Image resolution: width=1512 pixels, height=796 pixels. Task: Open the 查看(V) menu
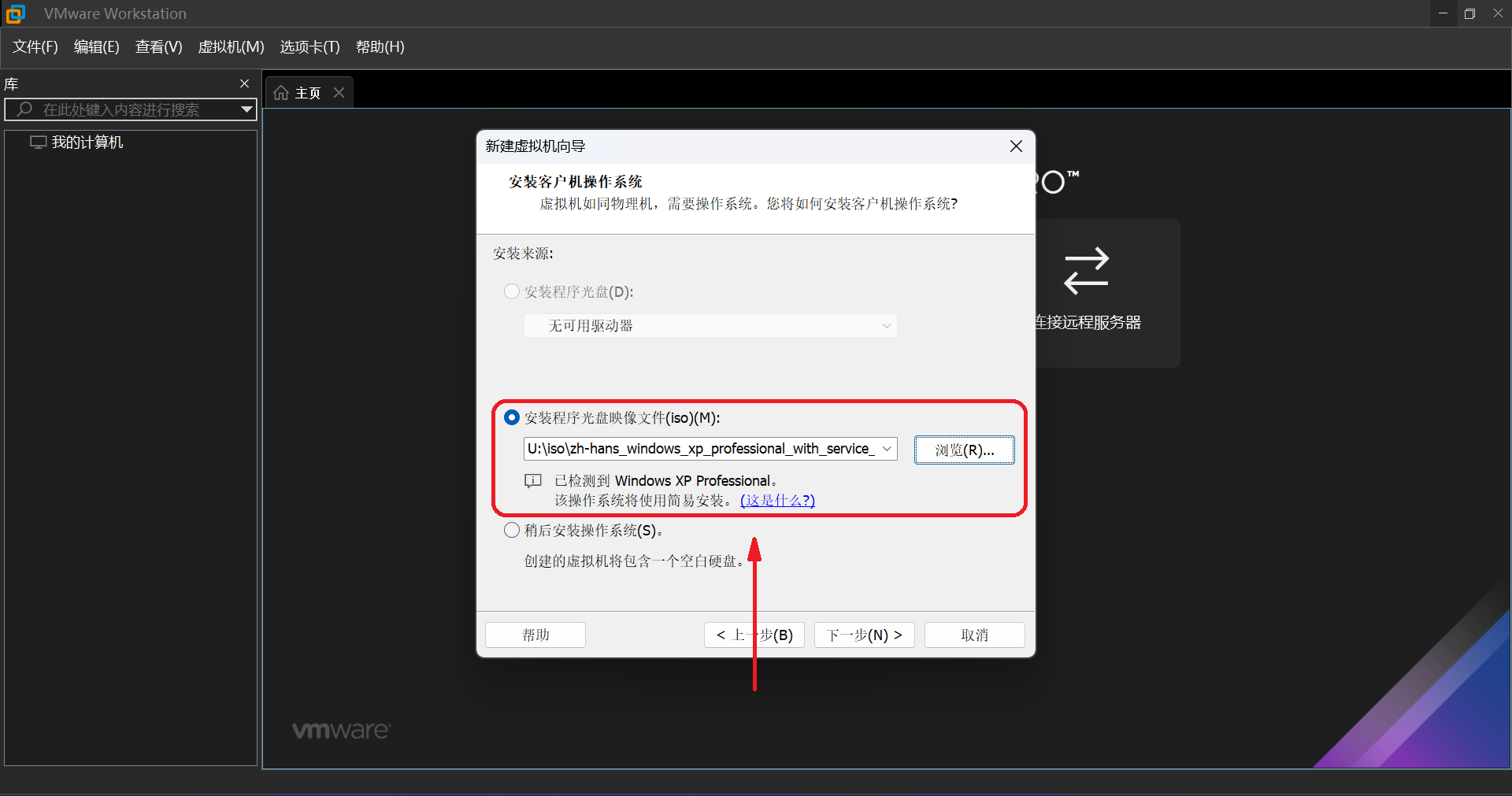pos(158,47)
